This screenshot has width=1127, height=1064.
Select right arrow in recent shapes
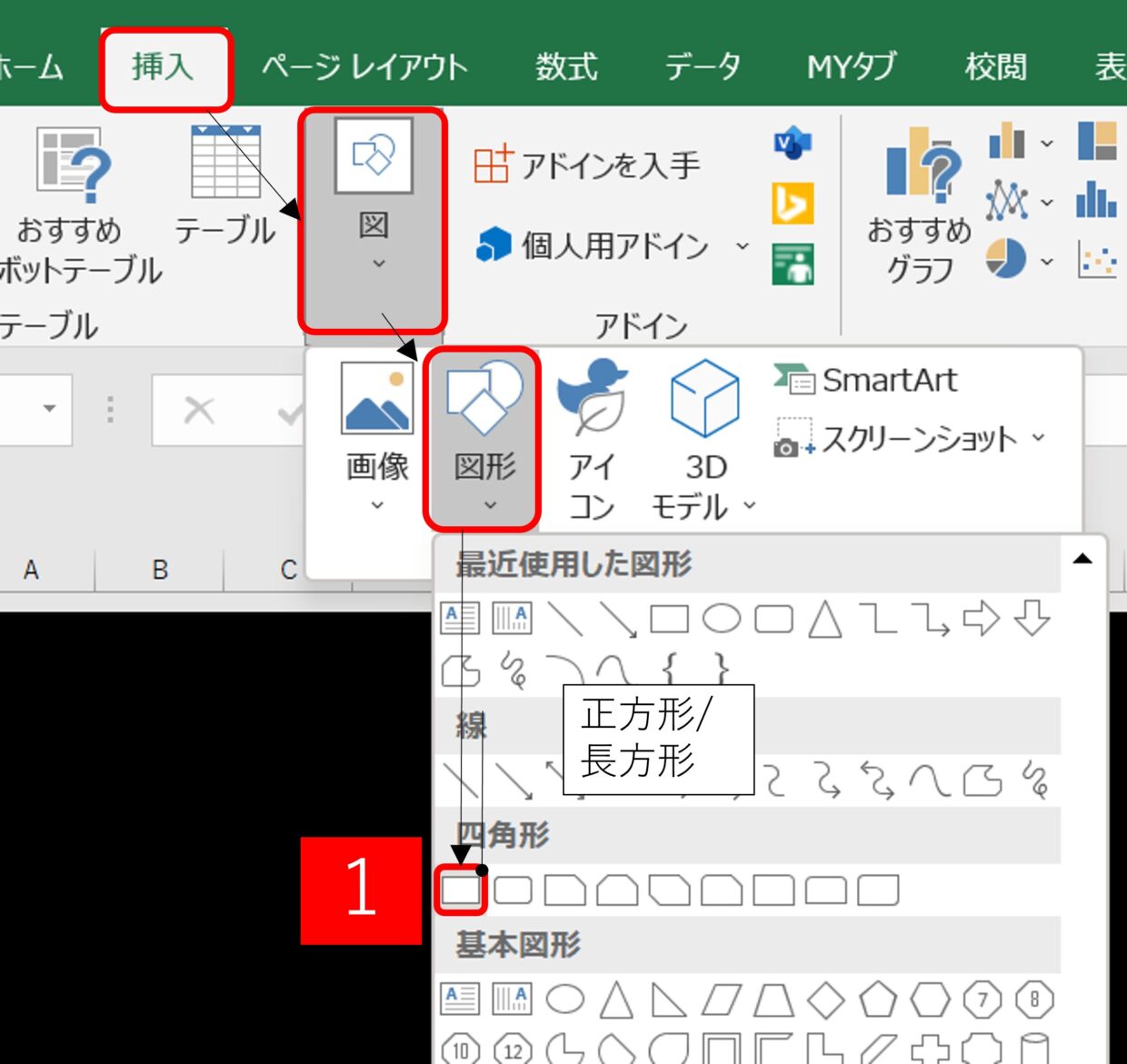pos(981,619)
